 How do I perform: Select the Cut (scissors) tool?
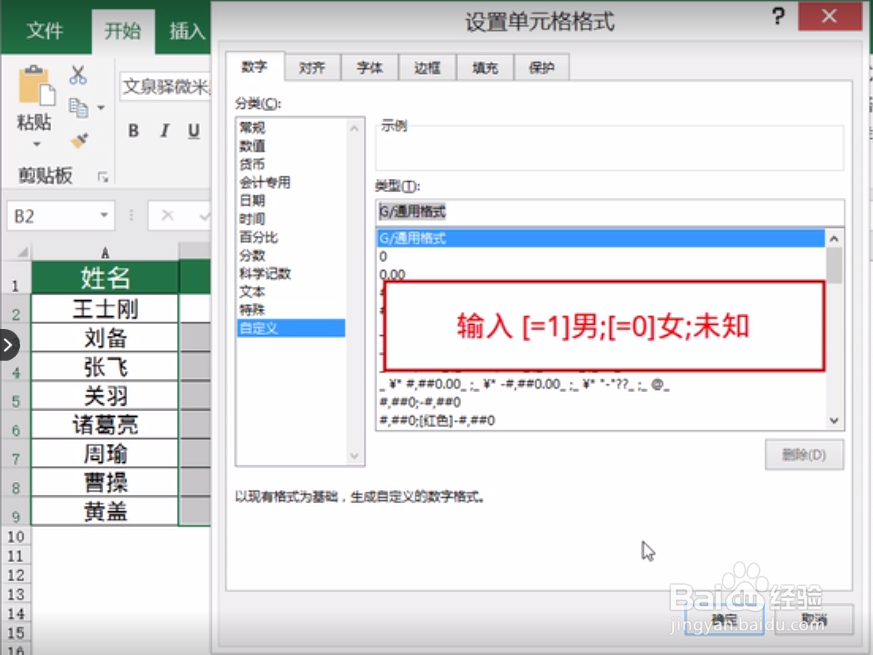[x=78, y=75]
